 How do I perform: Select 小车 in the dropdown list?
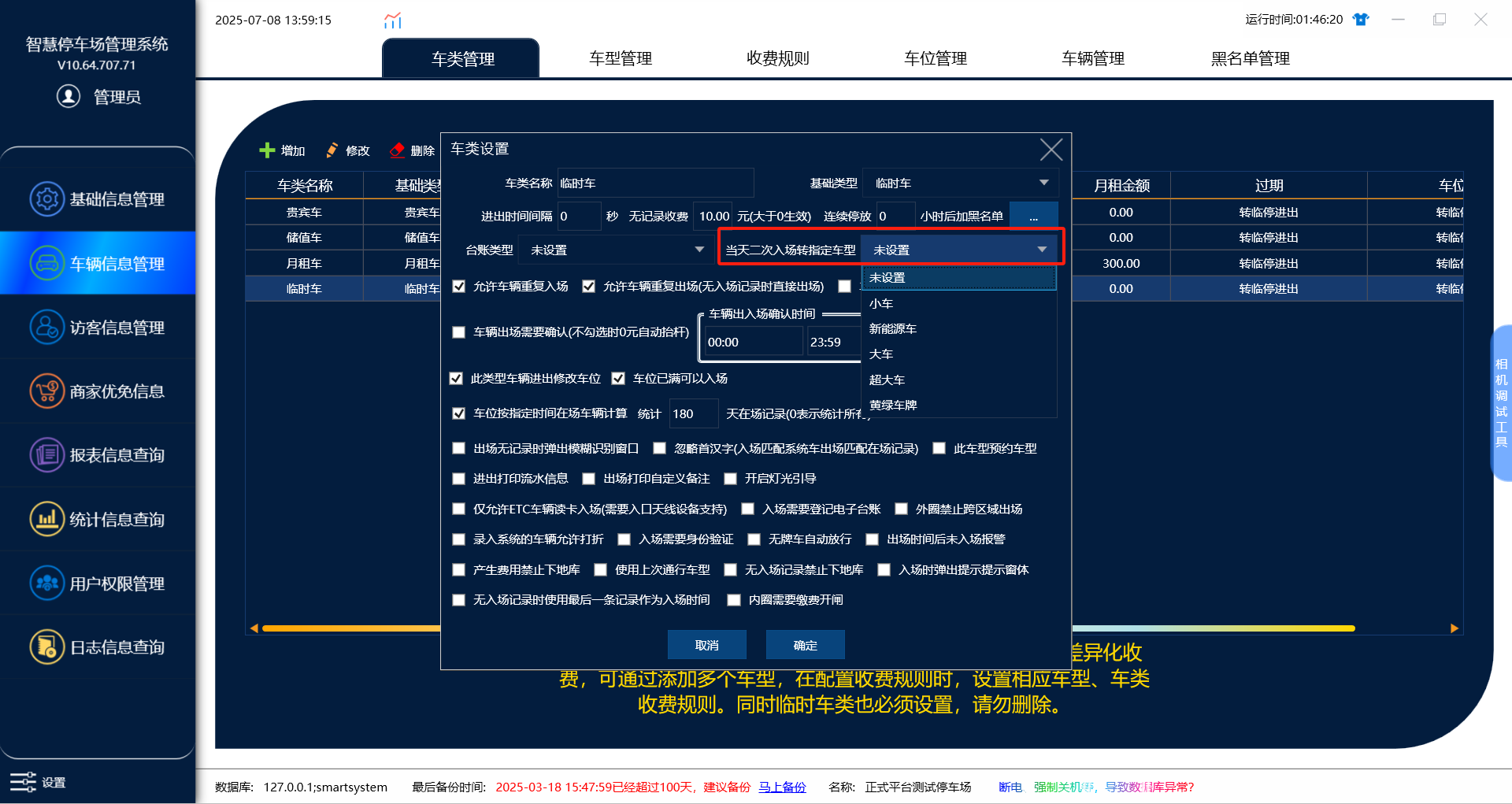click(x=958, y=303)
